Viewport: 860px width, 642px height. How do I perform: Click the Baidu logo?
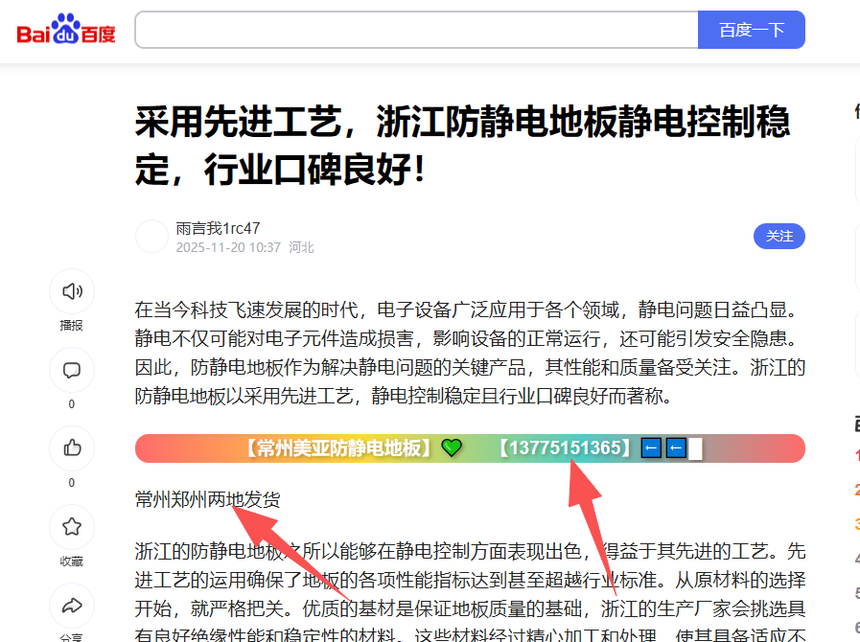pos(66,29)
